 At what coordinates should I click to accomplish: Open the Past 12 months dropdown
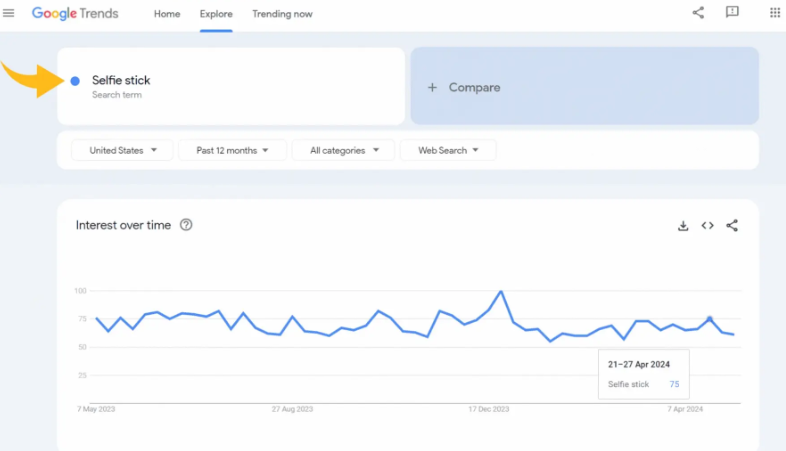pyautogui.click(x=232, y=150)
